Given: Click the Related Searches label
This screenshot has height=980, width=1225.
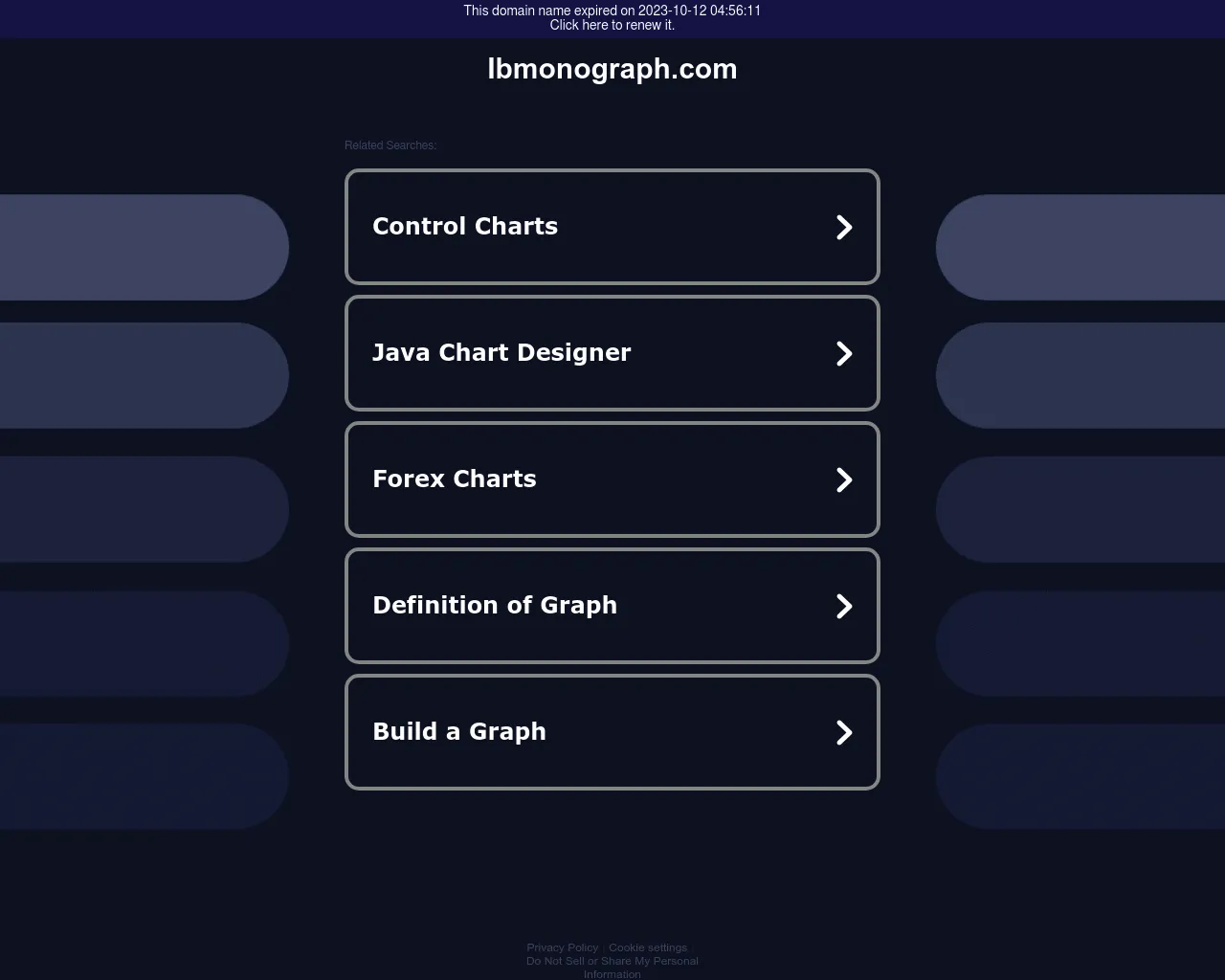Looking at the screenshot, I should (390, 145).
